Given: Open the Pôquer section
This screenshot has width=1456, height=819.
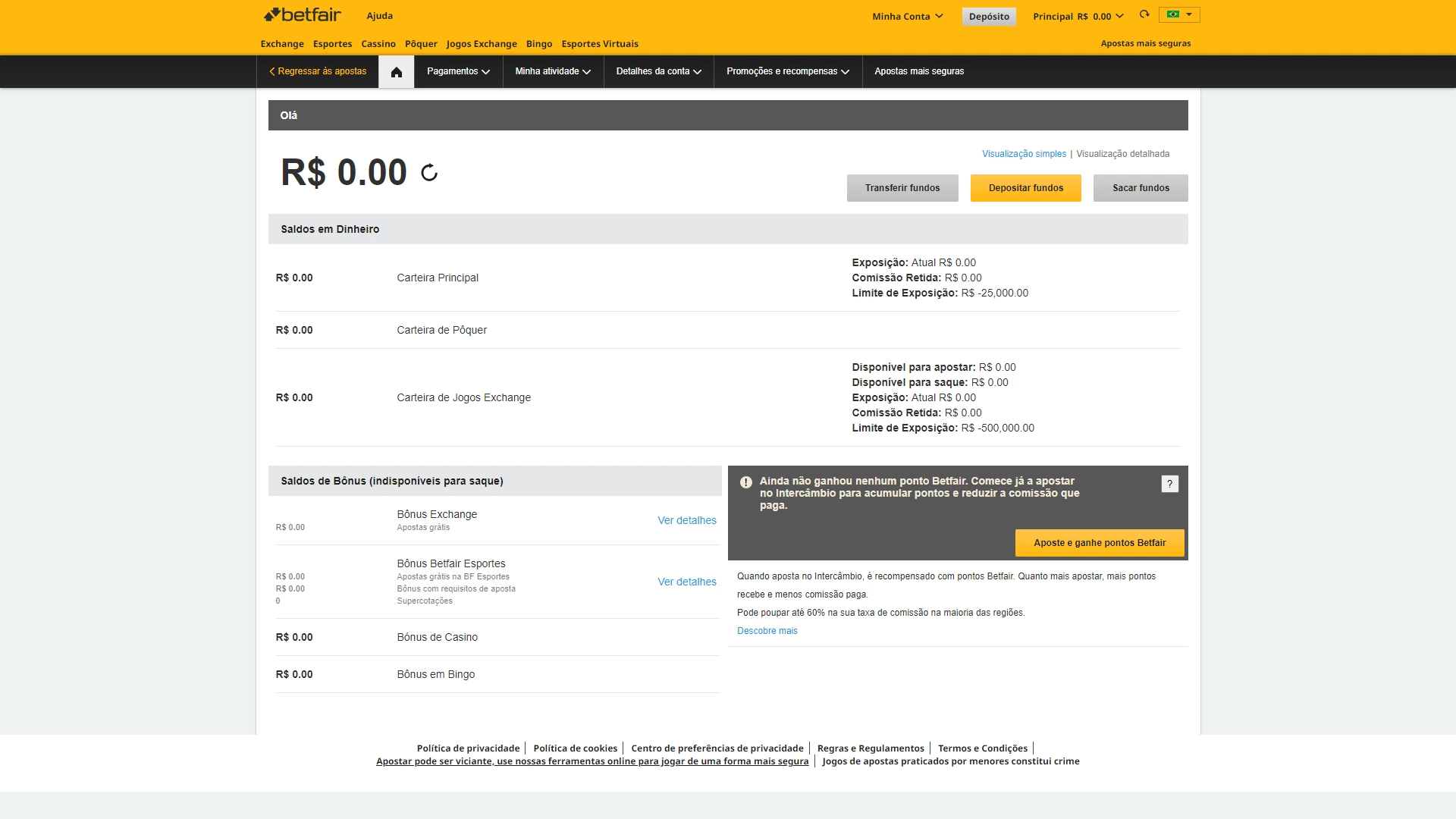Looking at the screenshot, I should 421,44.
